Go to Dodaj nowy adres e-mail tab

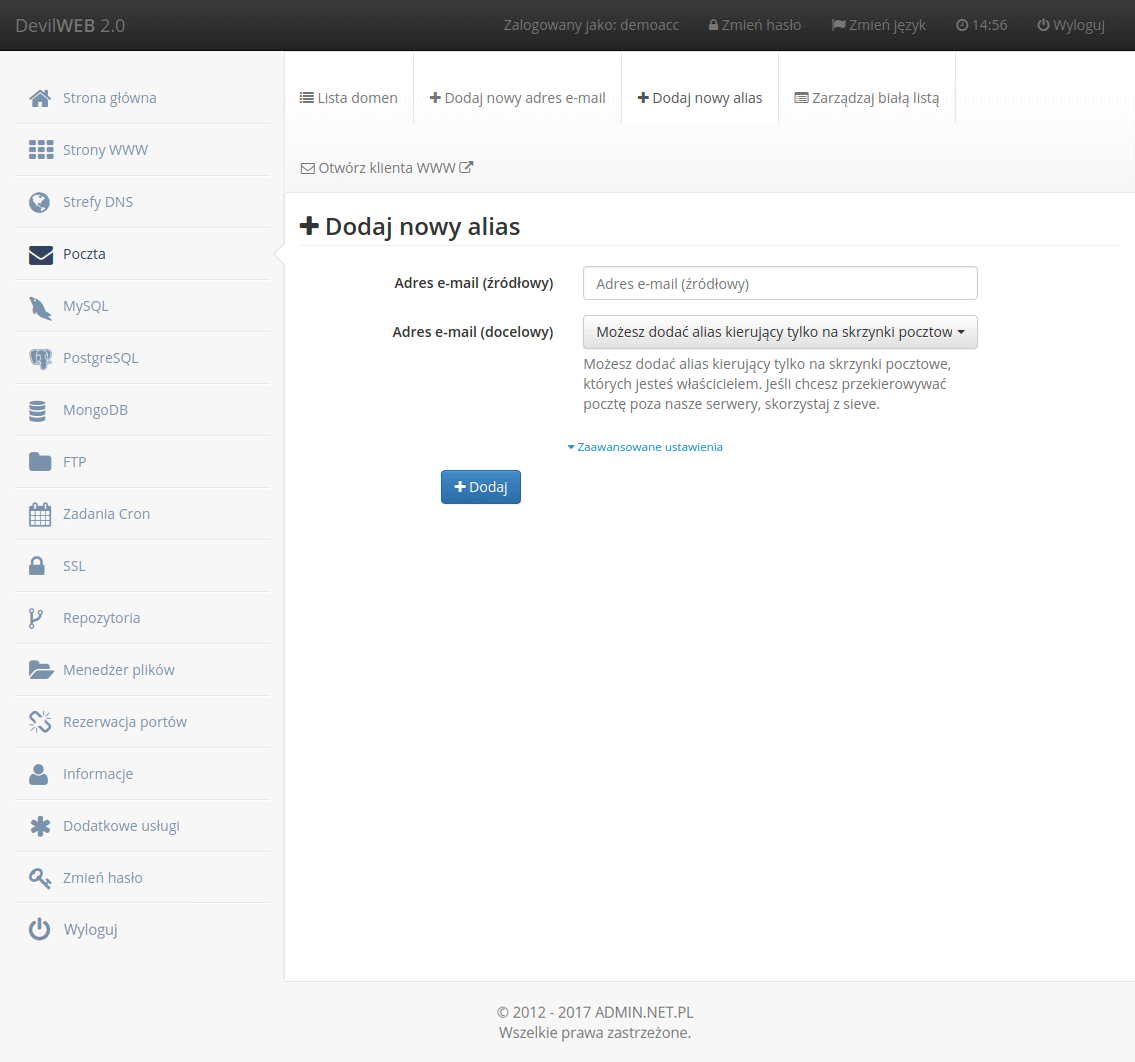coord(517,98)
